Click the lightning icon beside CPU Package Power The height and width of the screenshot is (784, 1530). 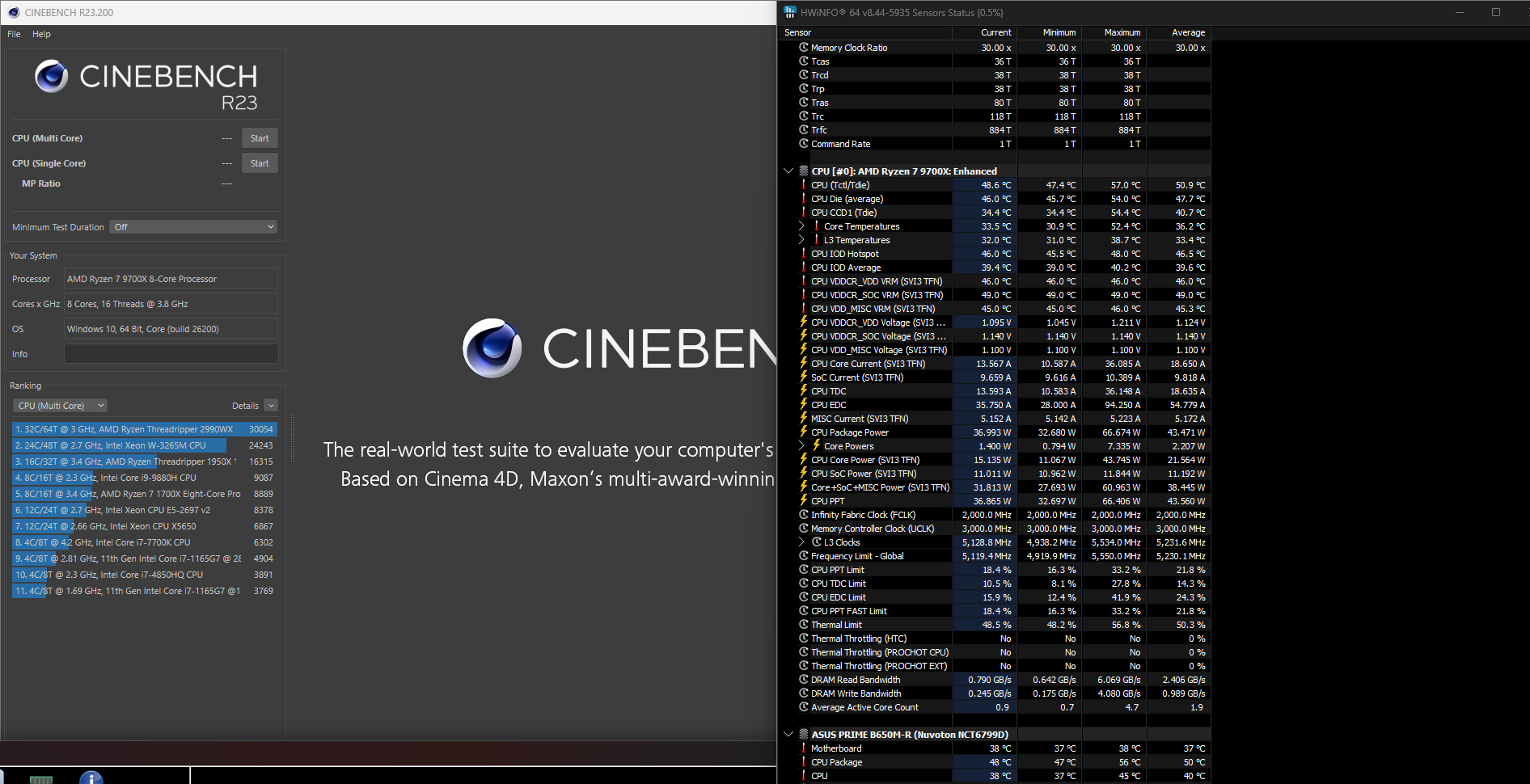(804, 432)
